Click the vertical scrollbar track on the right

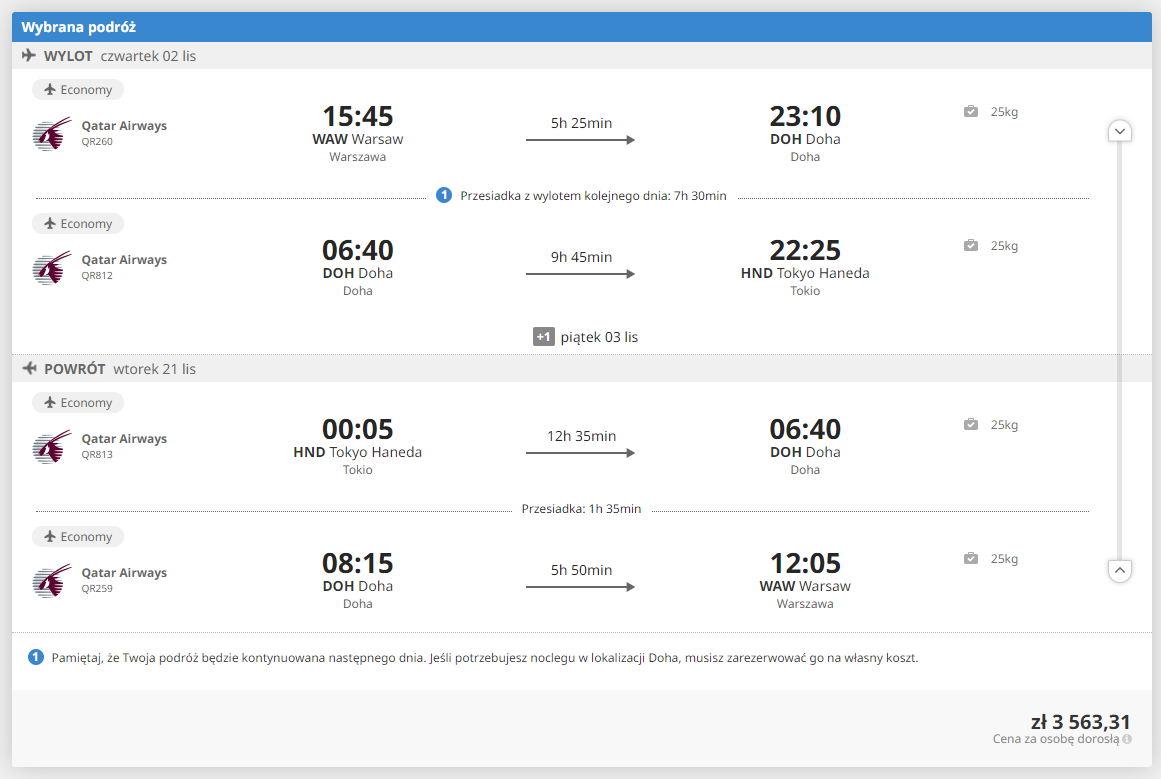(x=1120, y=351)
